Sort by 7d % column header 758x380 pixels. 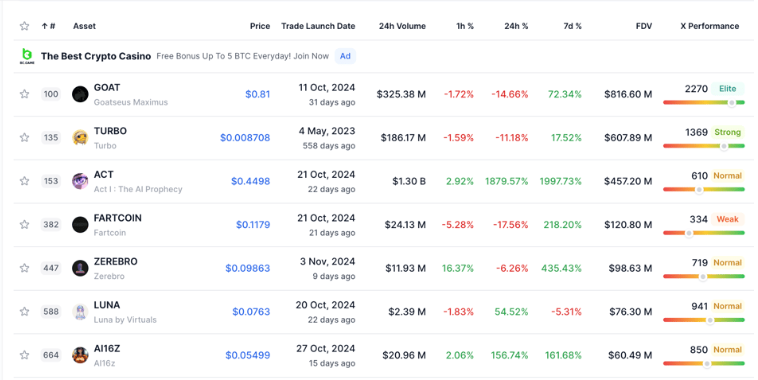click(572, 26)
